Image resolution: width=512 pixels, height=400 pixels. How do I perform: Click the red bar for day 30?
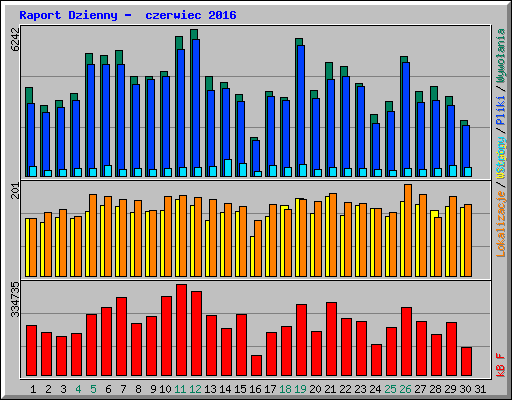(x=466, y=362)
